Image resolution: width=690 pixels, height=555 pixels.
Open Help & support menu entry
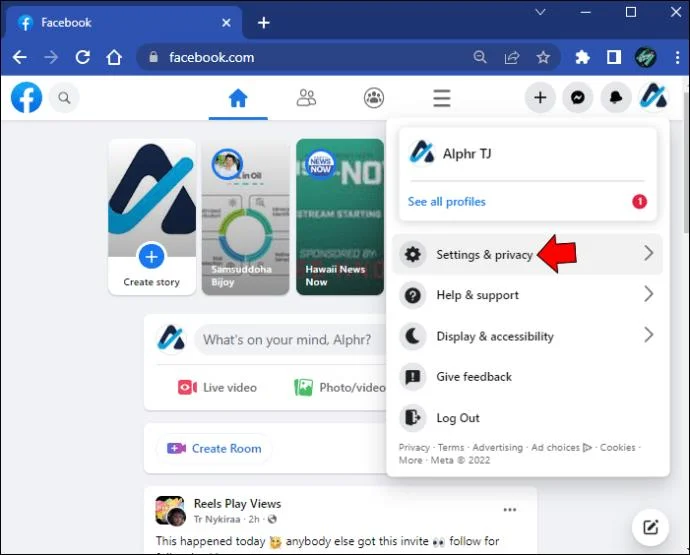tap(527, 295)
